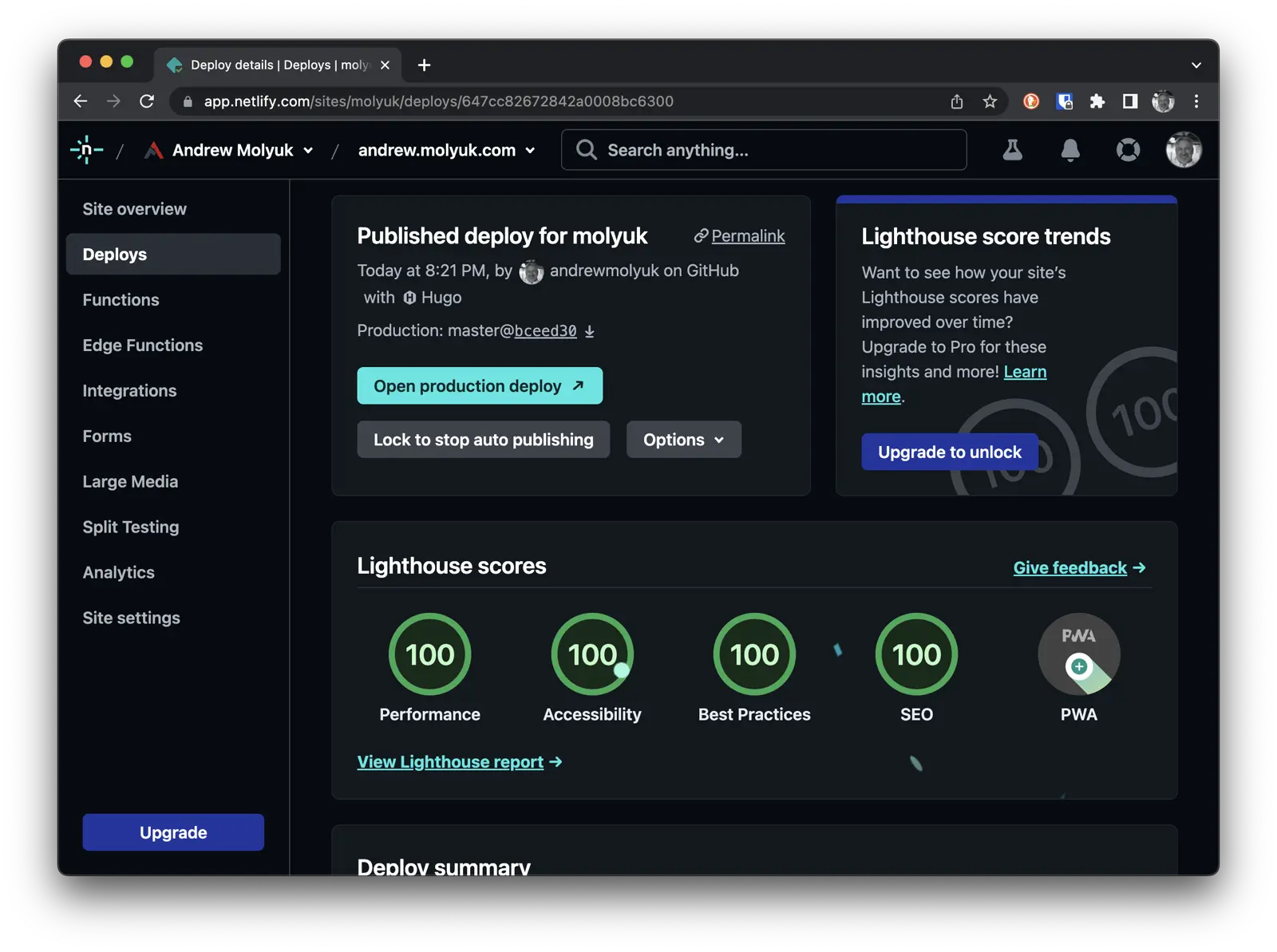Open the Options dropdown
Viewport: 1277px width, 952px height.
(x=683, y=440)
